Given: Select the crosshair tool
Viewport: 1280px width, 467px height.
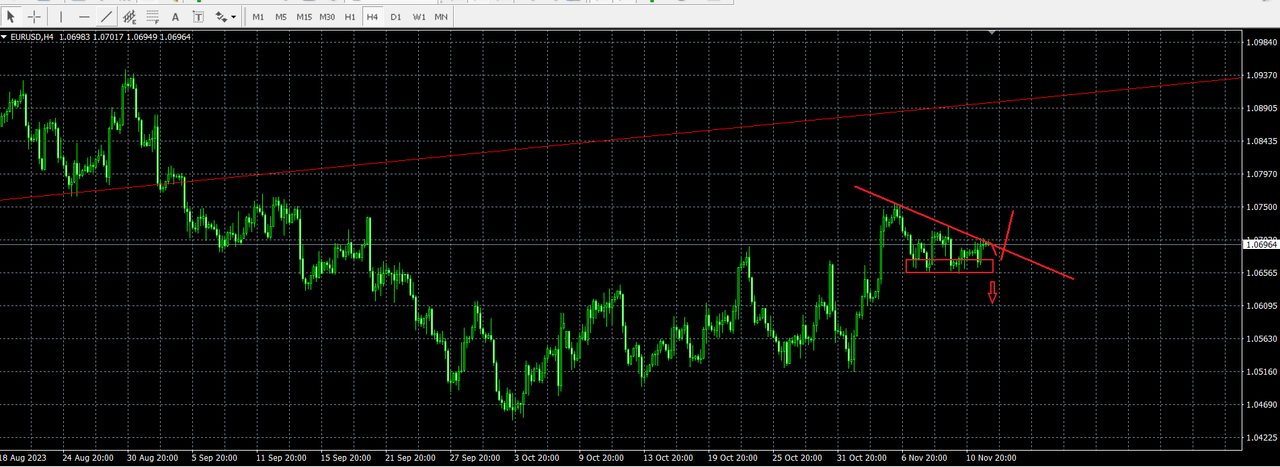Looking at the screenshot, I should 35,16.
